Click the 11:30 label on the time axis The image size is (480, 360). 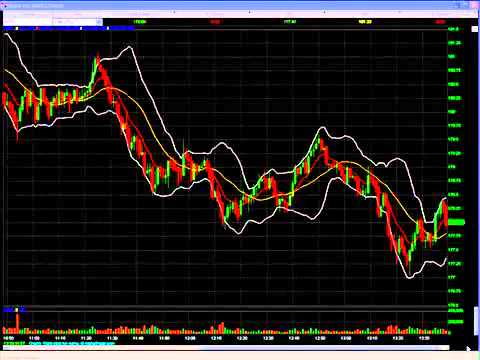click(112, 338)
